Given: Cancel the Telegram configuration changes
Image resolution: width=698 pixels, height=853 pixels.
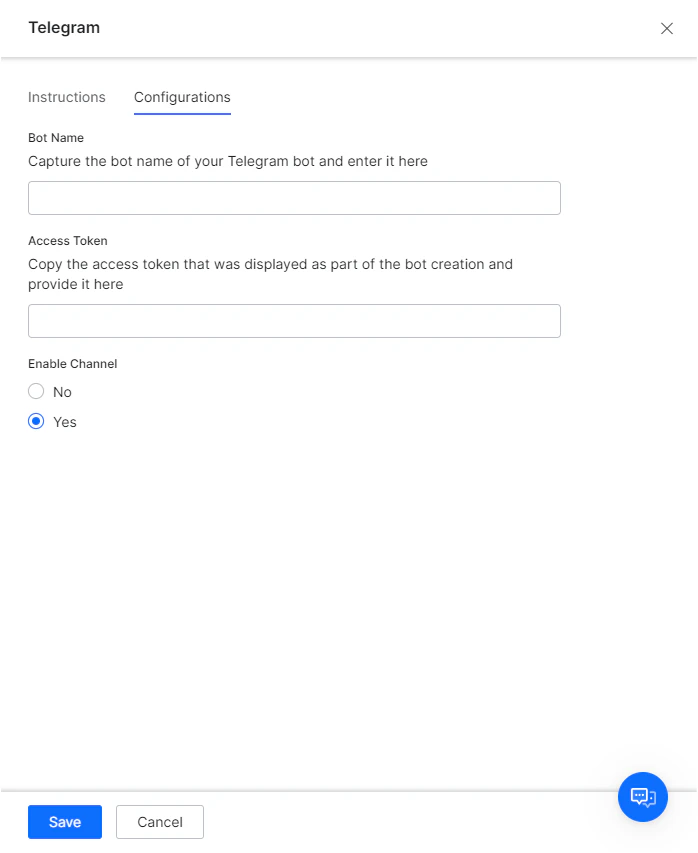Looking at the screenshot, I should tap(159, 821).
